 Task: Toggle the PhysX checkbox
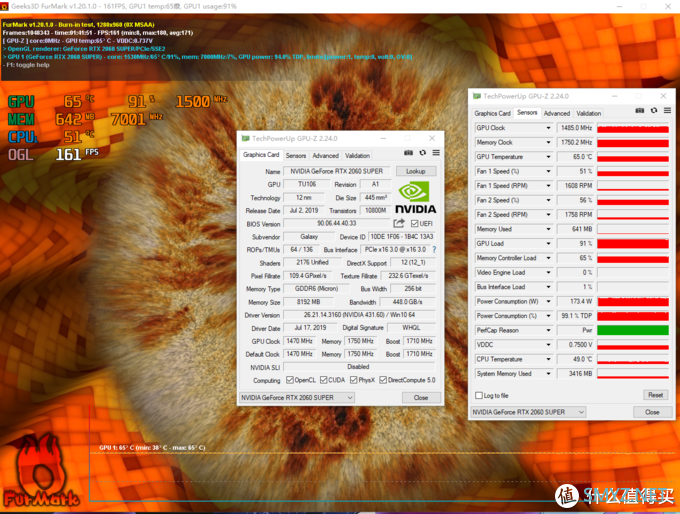(x=353, y=380)
